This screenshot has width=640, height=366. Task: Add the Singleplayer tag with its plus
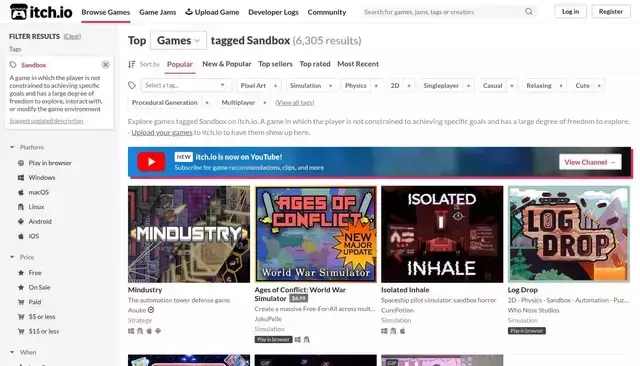coord(469,86)
